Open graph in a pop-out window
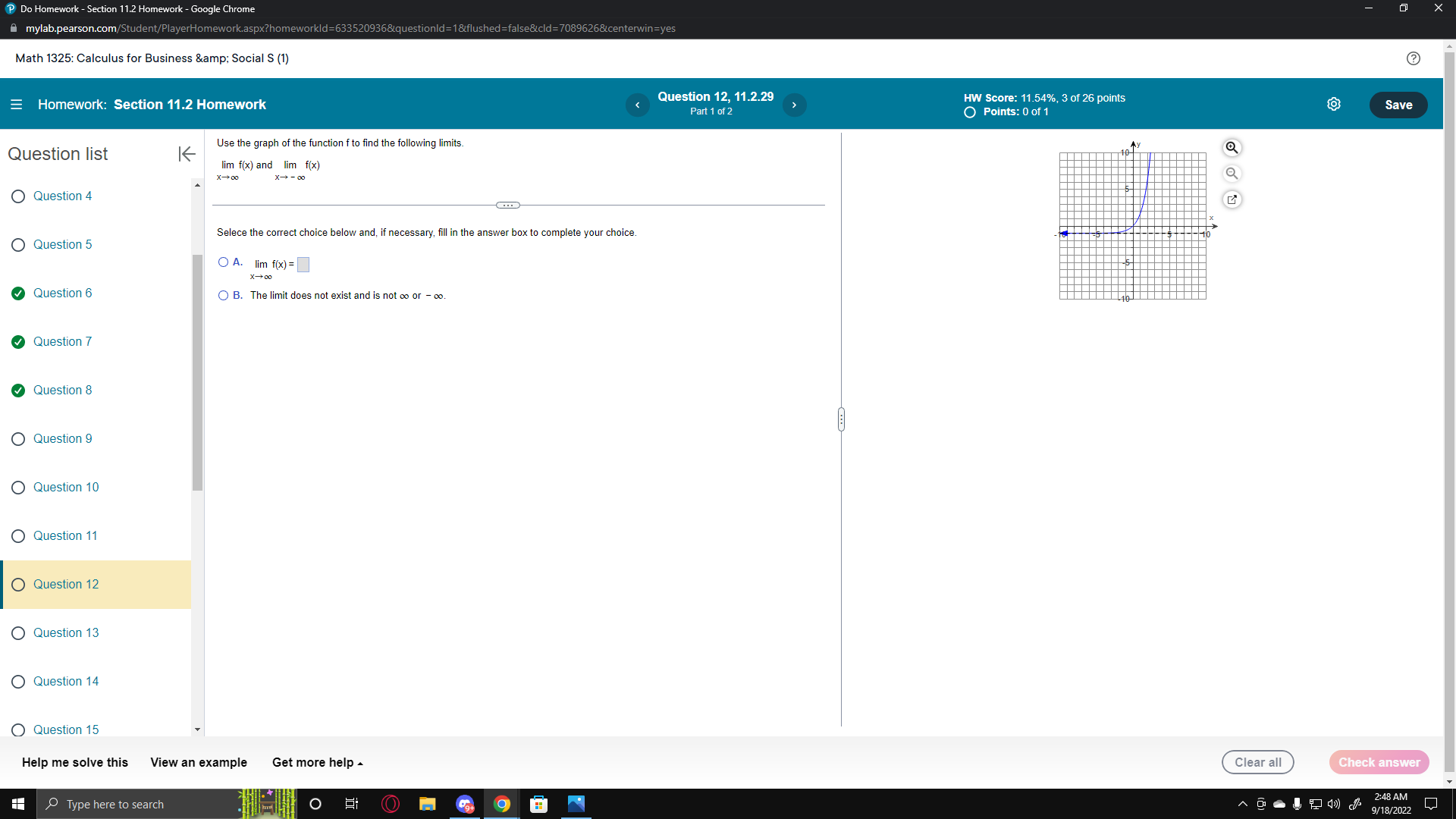Screen dimensions: 1456x819 (1232, 199)
